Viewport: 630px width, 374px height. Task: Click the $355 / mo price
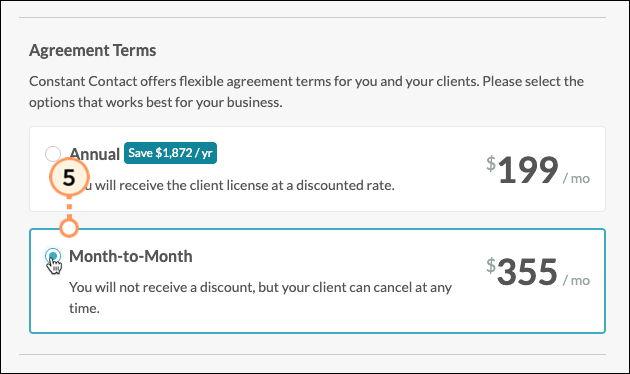(x=538, y=272)
